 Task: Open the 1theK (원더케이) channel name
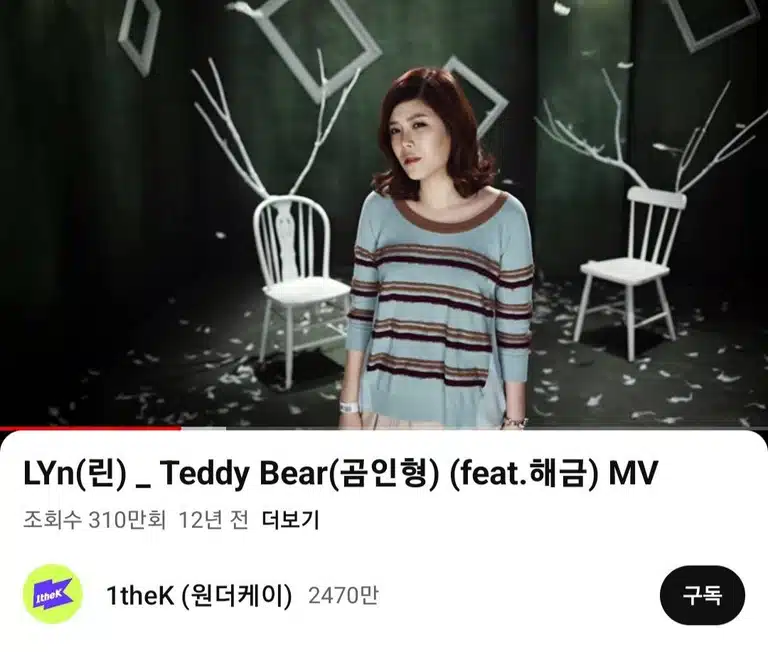click(x=199, y=596)
